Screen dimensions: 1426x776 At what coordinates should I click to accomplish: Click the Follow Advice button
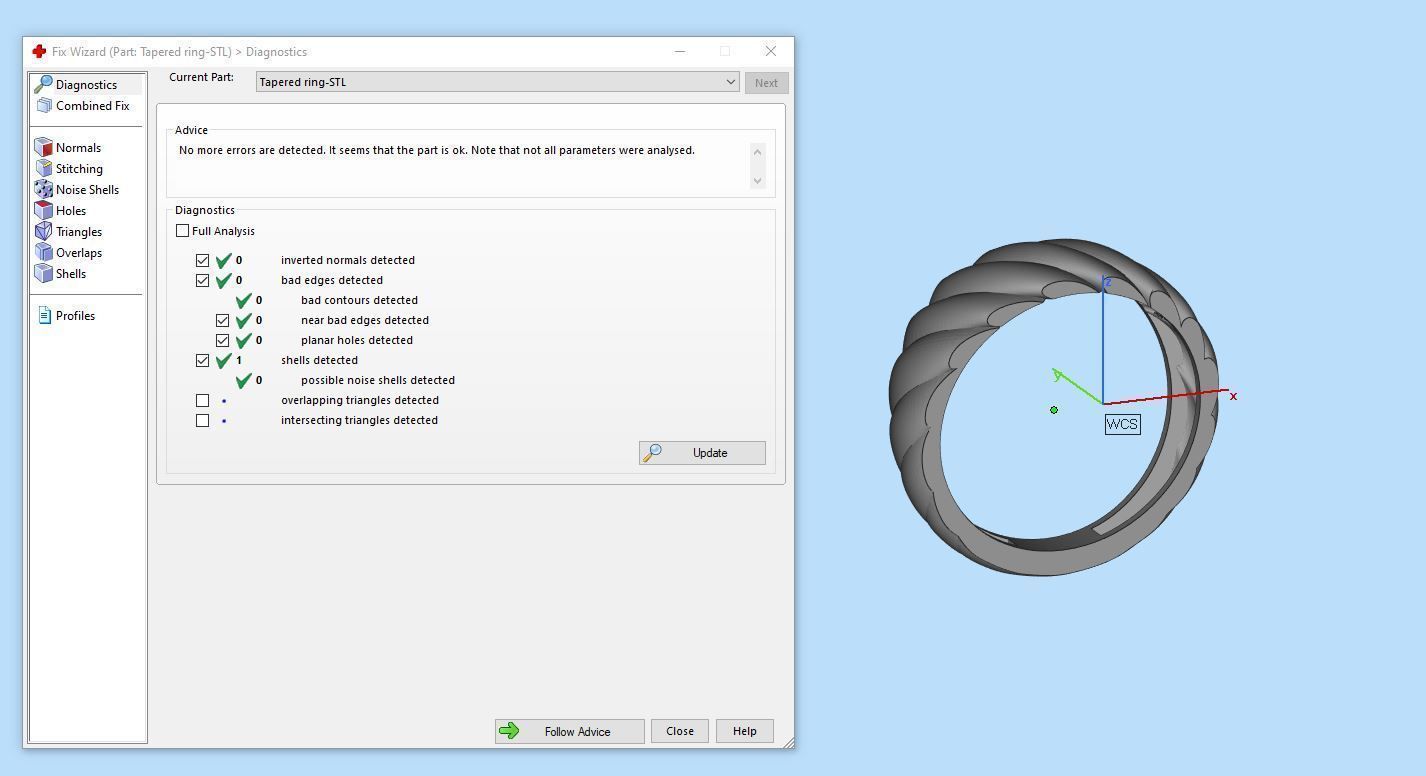point(569,731)
